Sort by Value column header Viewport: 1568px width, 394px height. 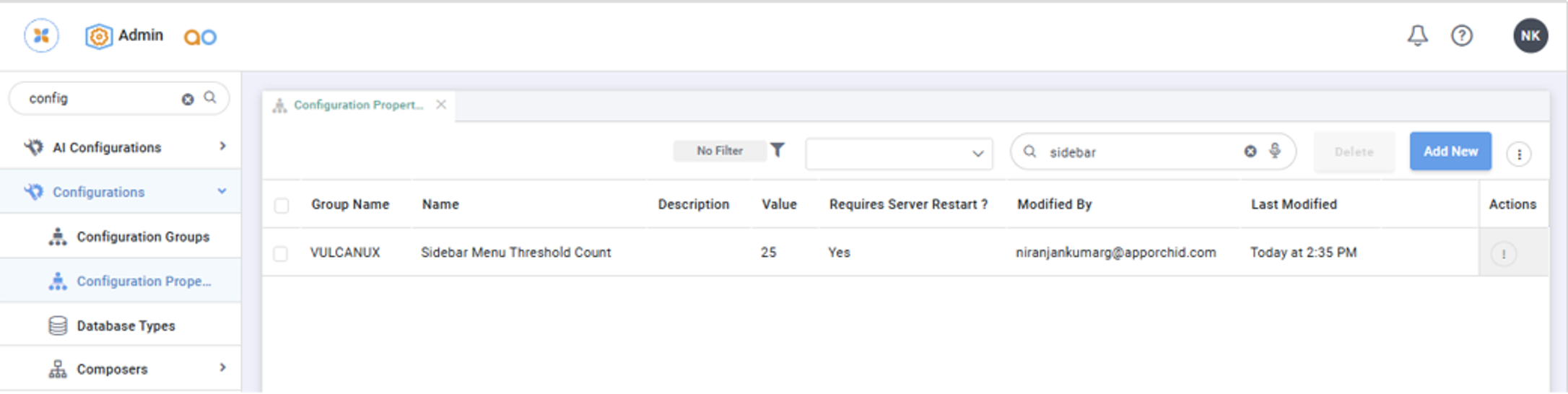point(779,204)
